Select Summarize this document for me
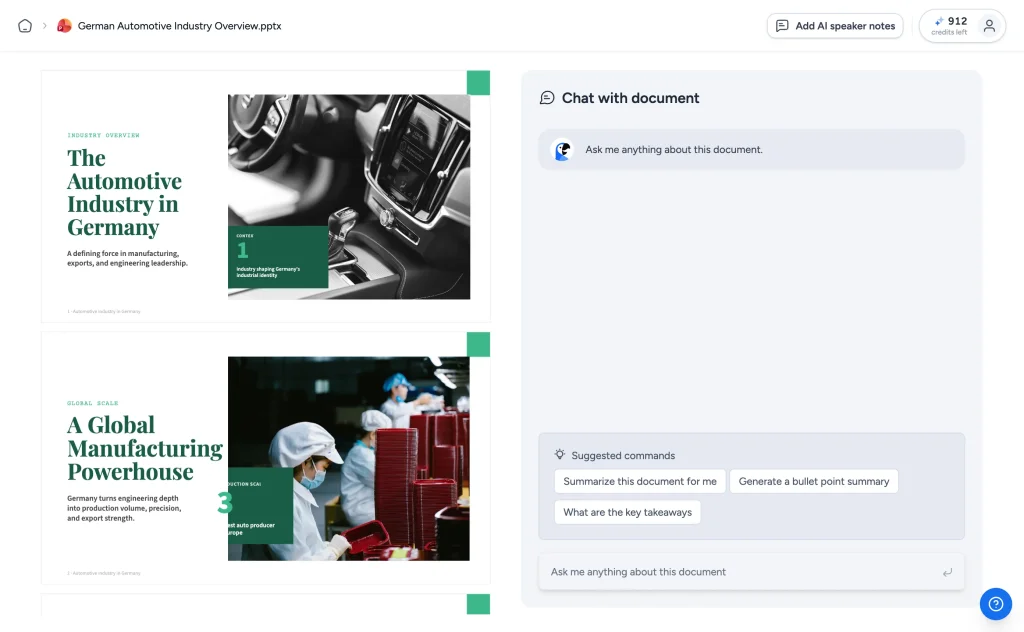The height and width of the screenshot is (632, 1024). (x=639, y=481)
